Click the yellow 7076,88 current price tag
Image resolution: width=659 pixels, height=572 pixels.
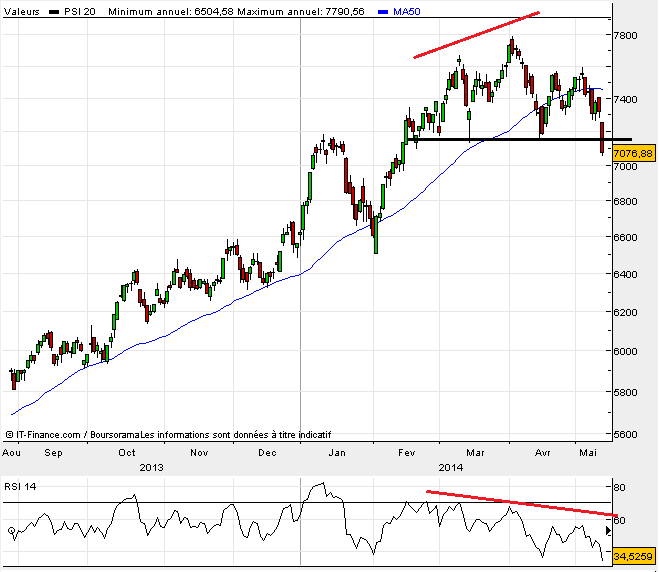point(634,153)
